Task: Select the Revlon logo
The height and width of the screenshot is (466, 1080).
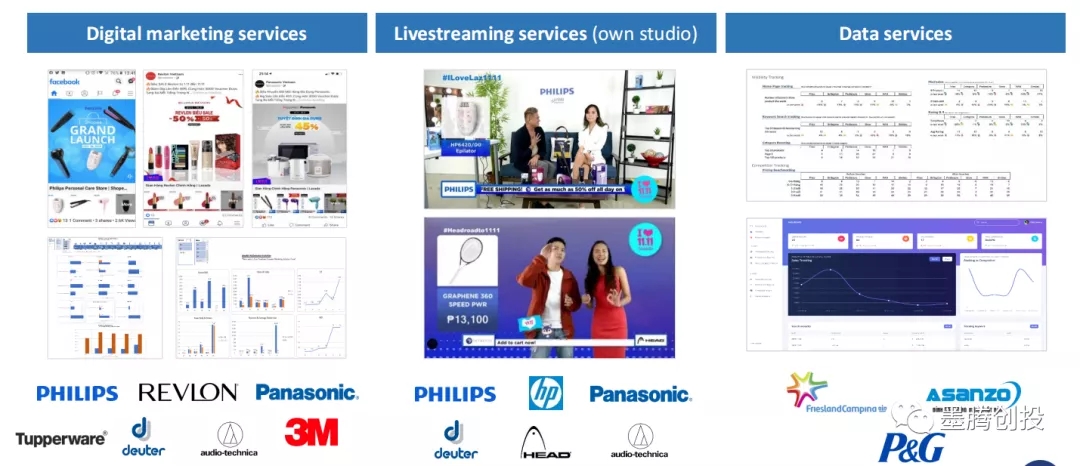Action: (188, 392)
